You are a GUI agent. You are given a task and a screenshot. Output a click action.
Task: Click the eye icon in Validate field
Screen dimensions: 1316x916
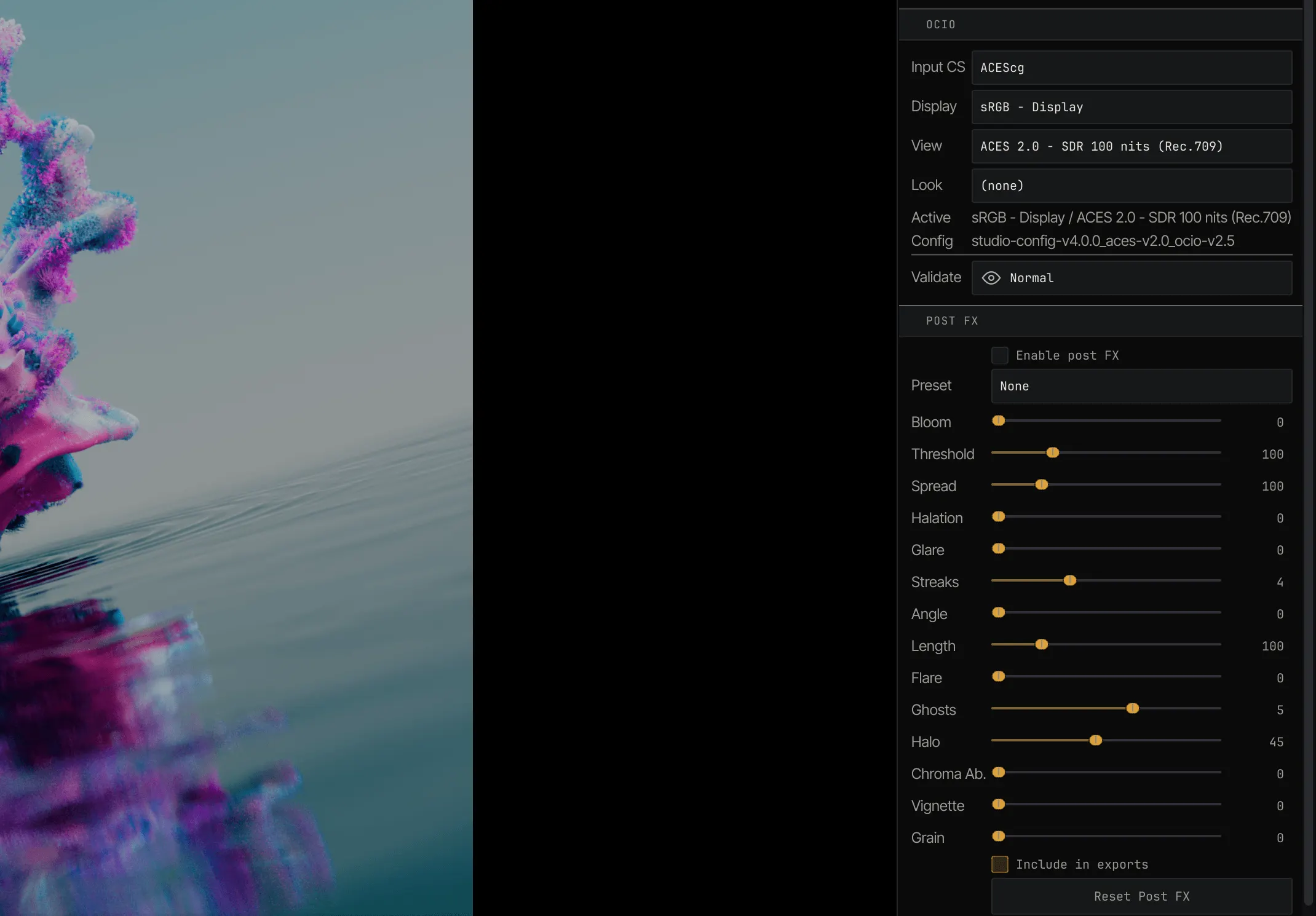tap(991, 278)
